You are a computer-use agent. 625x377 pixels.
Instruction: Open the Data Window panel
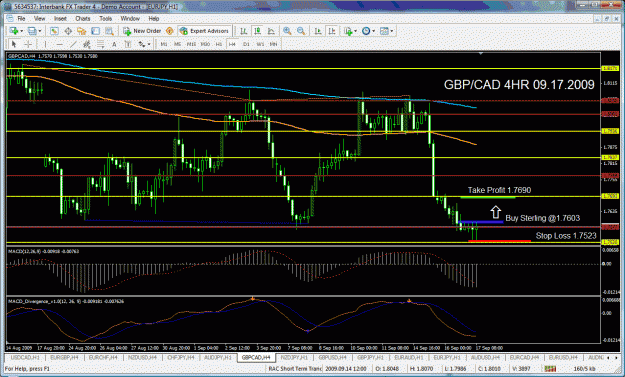pyautogui.click(x=68, y=31)
